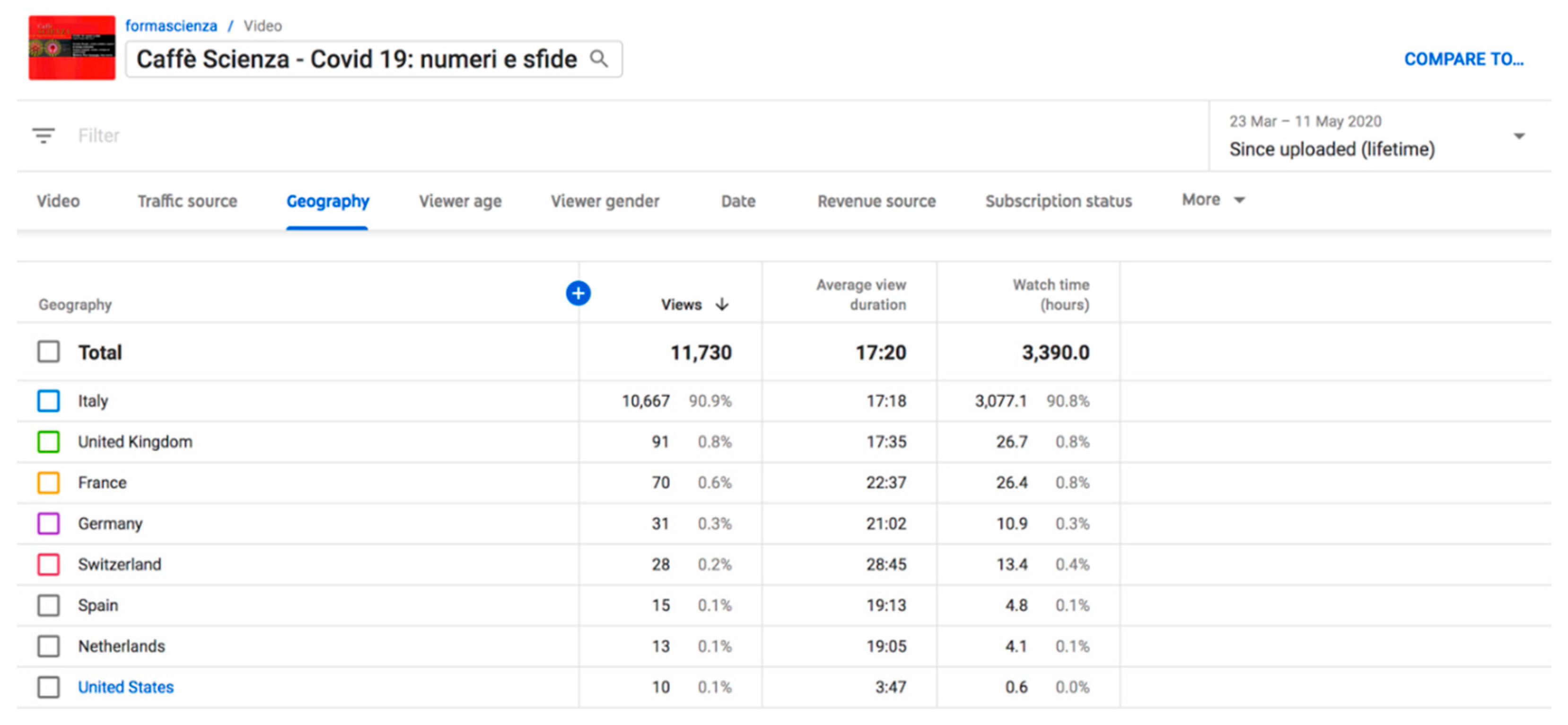Click the filter lines icon
The height and width of the screenshot is (725, 1568).
click(x=43, y=135)
